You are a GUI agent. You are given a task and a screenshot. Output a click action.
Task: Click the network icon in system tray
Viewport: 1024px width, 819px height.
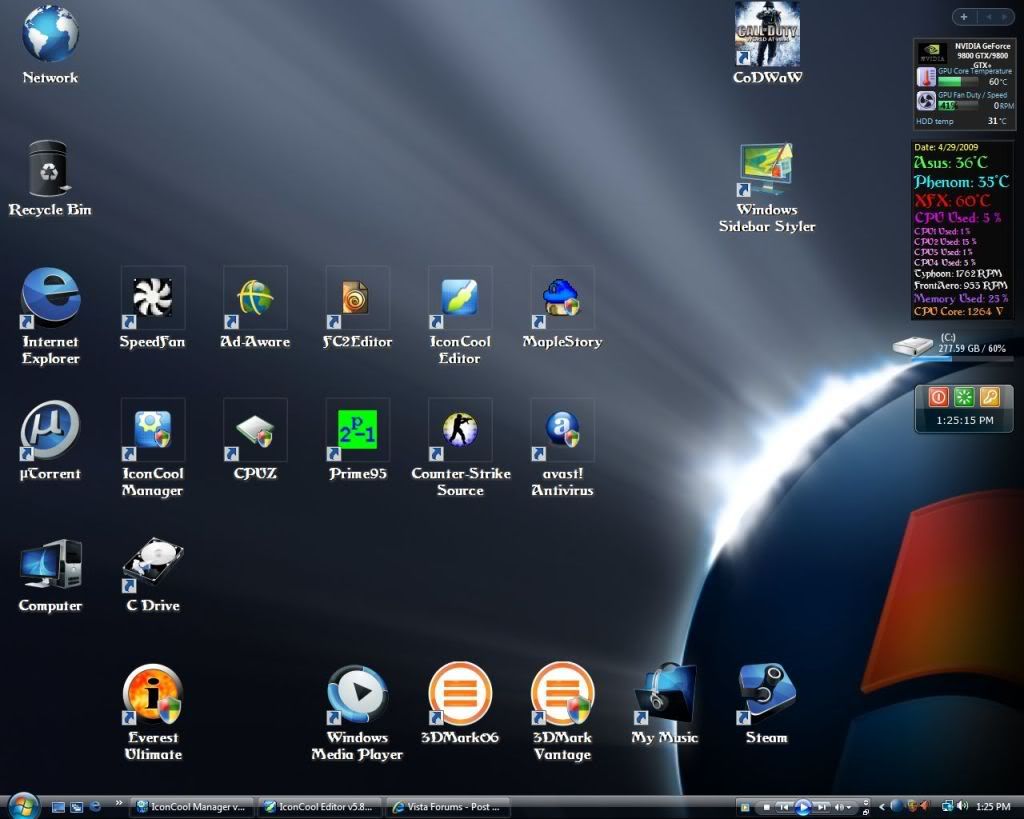tap(948, 807)
